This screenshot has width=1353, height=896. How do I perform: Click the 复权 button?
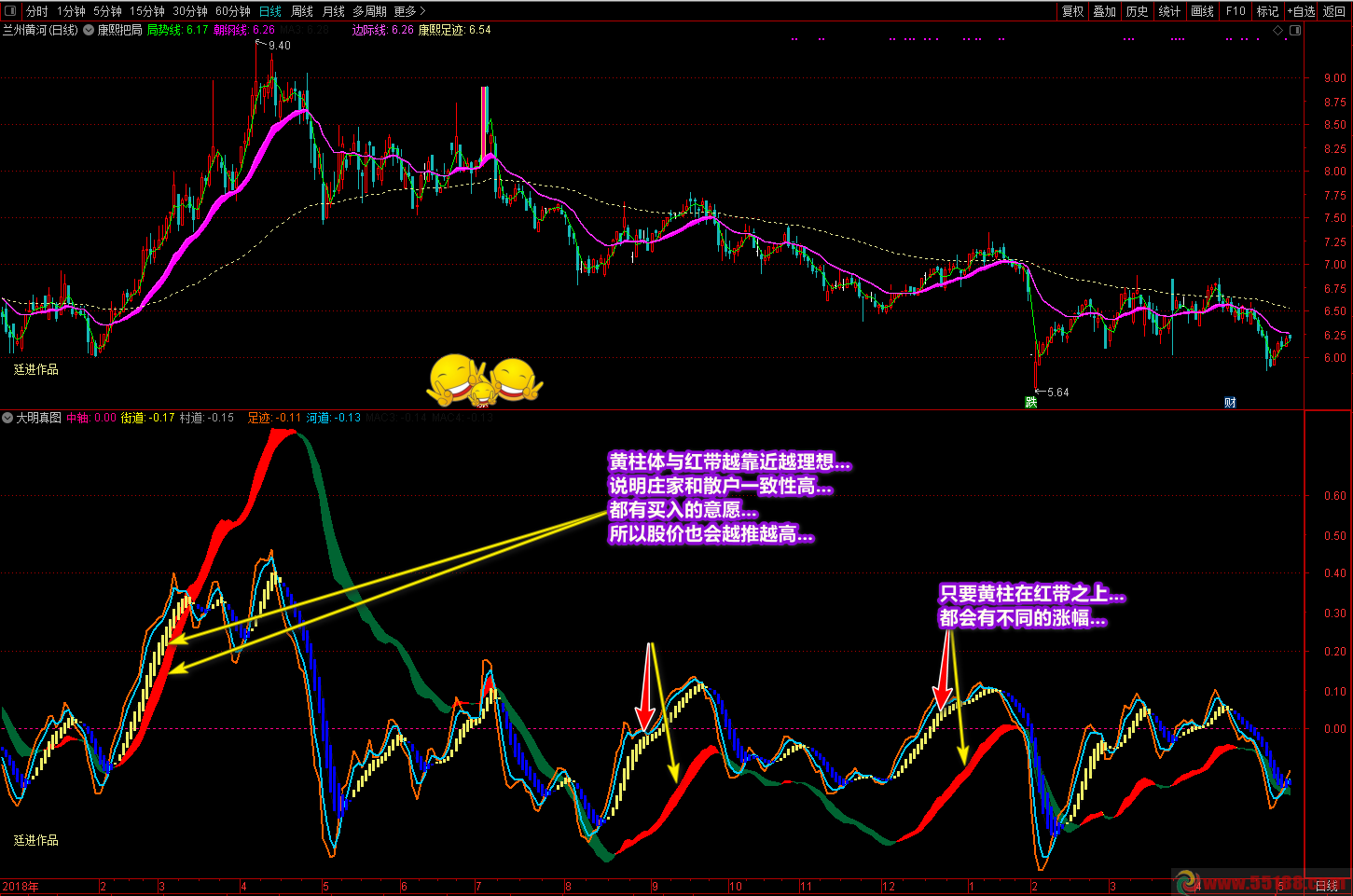coord(1073,11)
